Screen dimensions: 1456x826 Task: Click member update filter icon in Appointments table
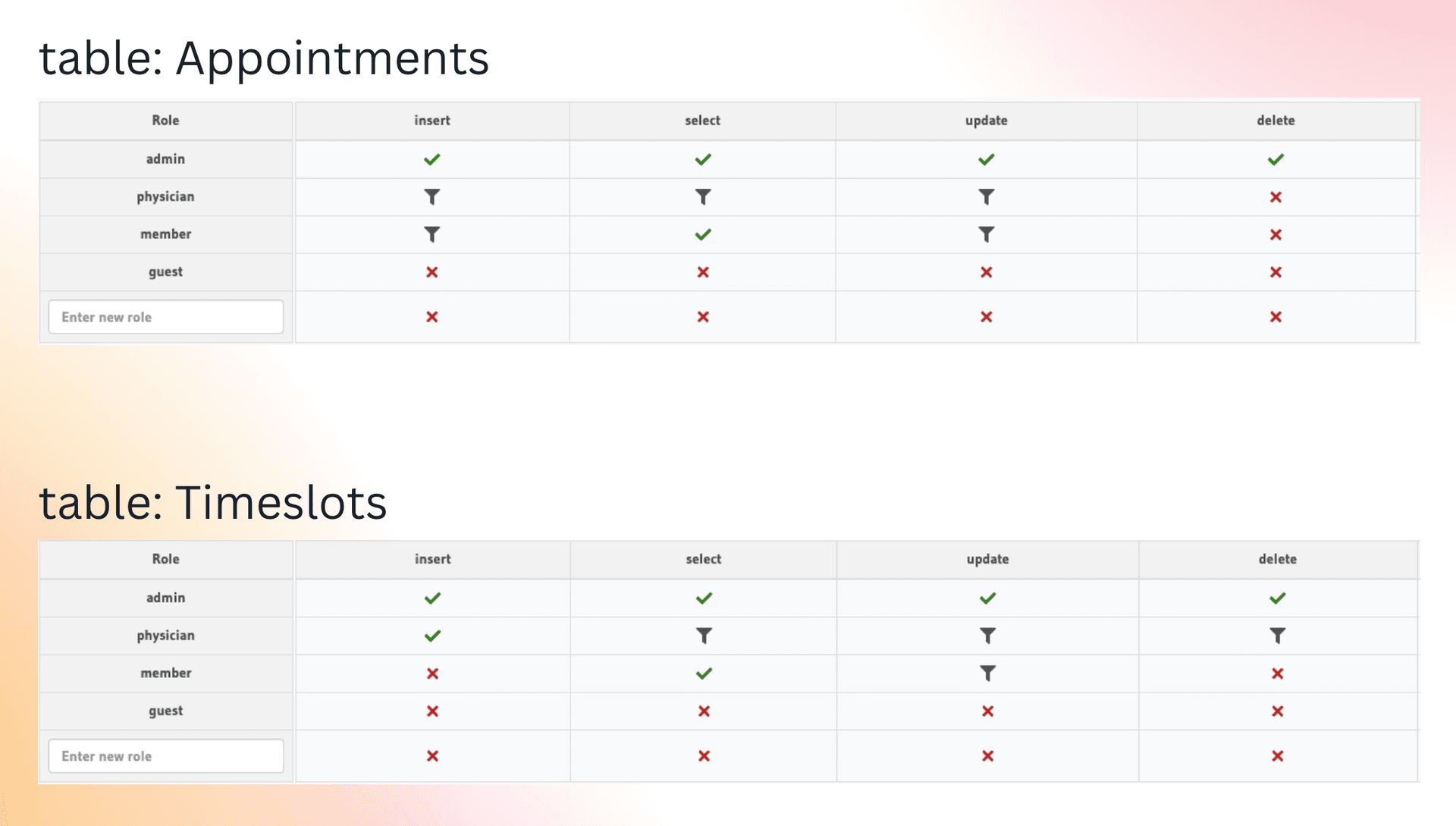click(x=986, y=234)
